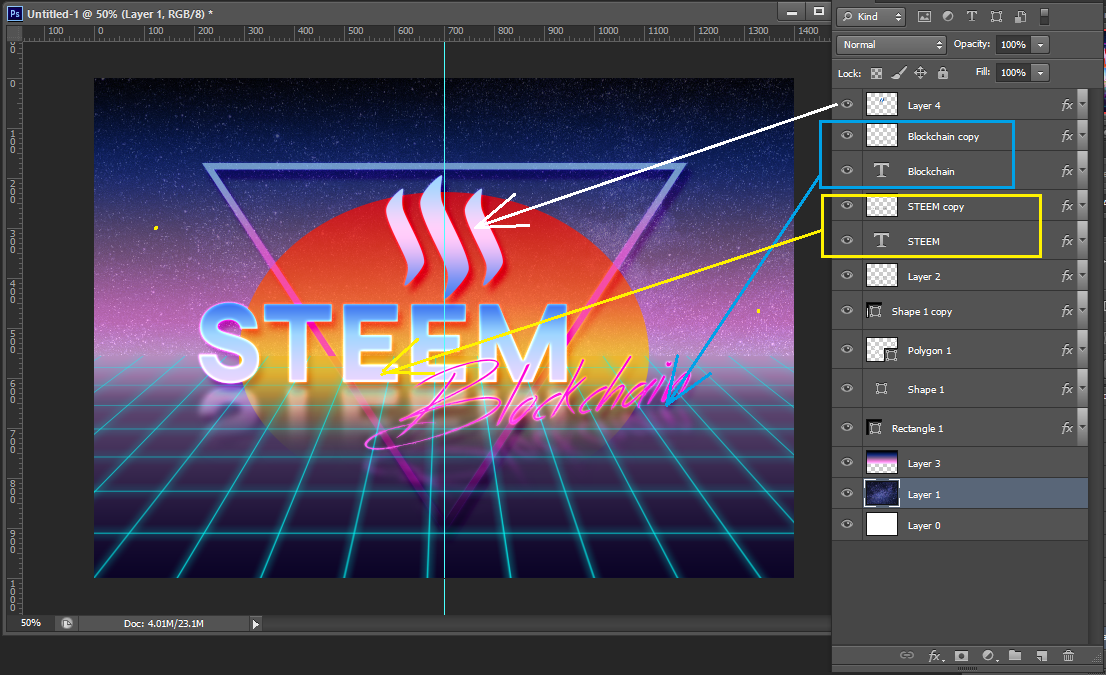The width and height of the screenshot is (1106, 675).
Task: Open the Kind filter type dropdown
Action: (871, 17)
